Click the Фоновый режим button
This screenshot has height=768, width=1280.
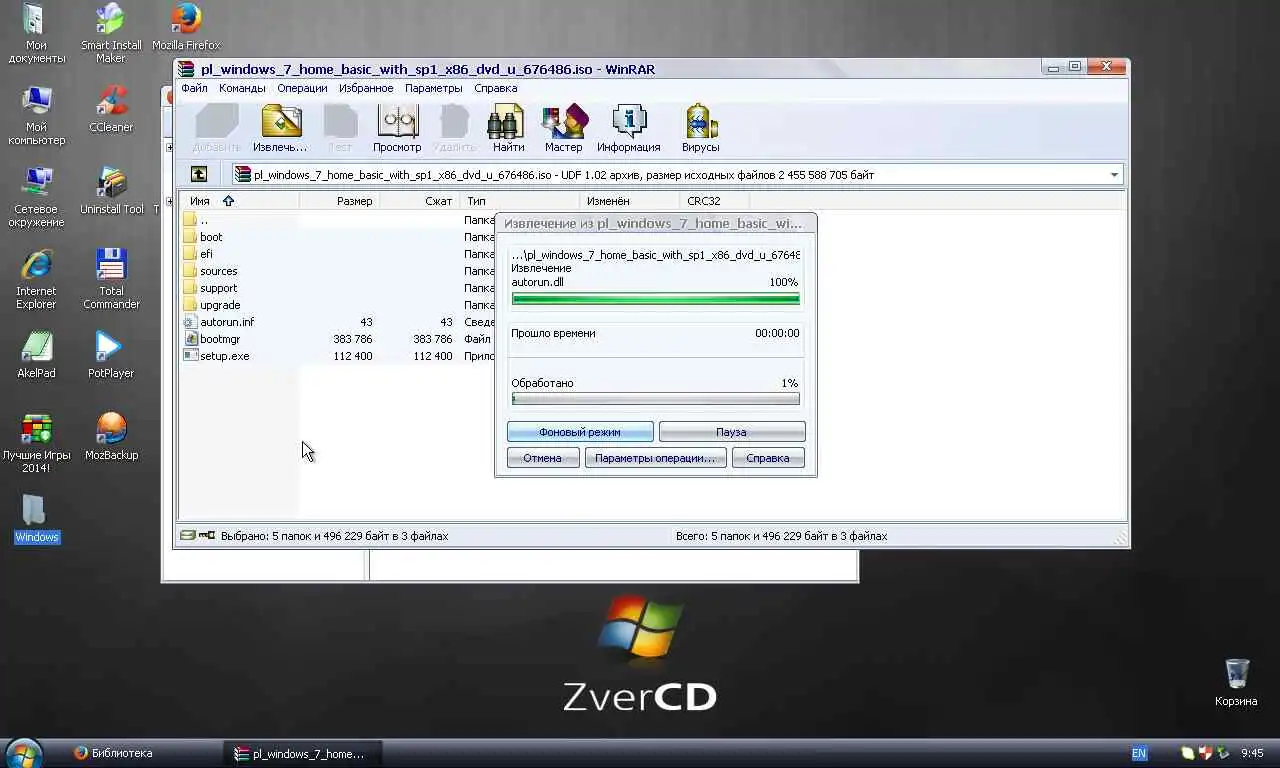tap(580, 432)
